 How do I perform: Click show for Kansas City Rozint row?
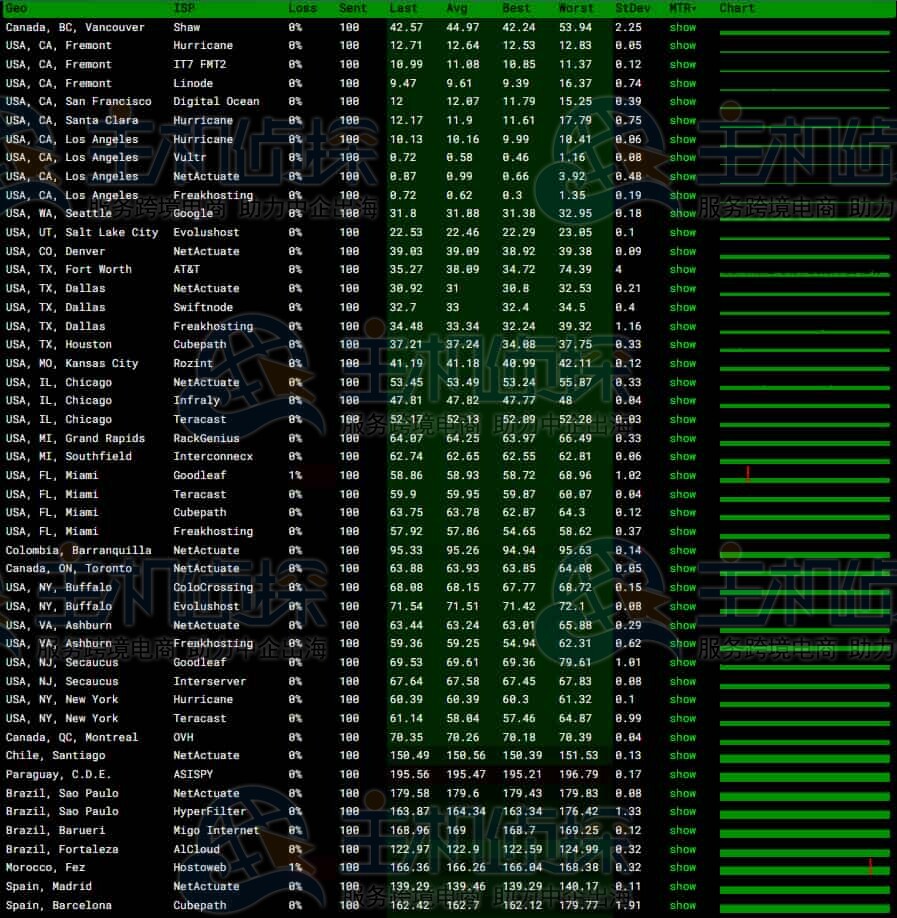[682, 363]
